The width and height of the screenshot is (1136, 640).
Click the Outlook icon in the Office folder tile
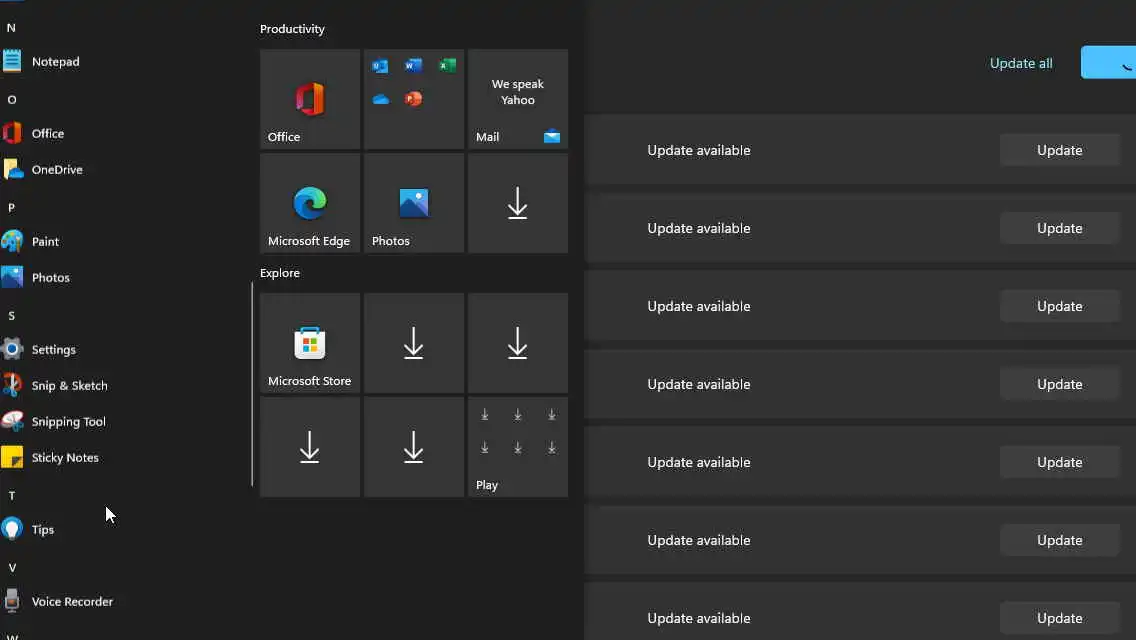click(x=380, y=66)
